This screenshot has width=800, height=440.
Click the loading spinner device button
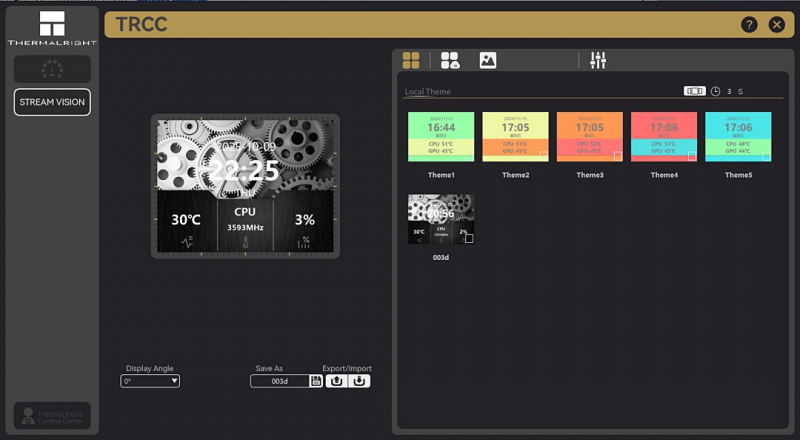[x=51, y=69]
